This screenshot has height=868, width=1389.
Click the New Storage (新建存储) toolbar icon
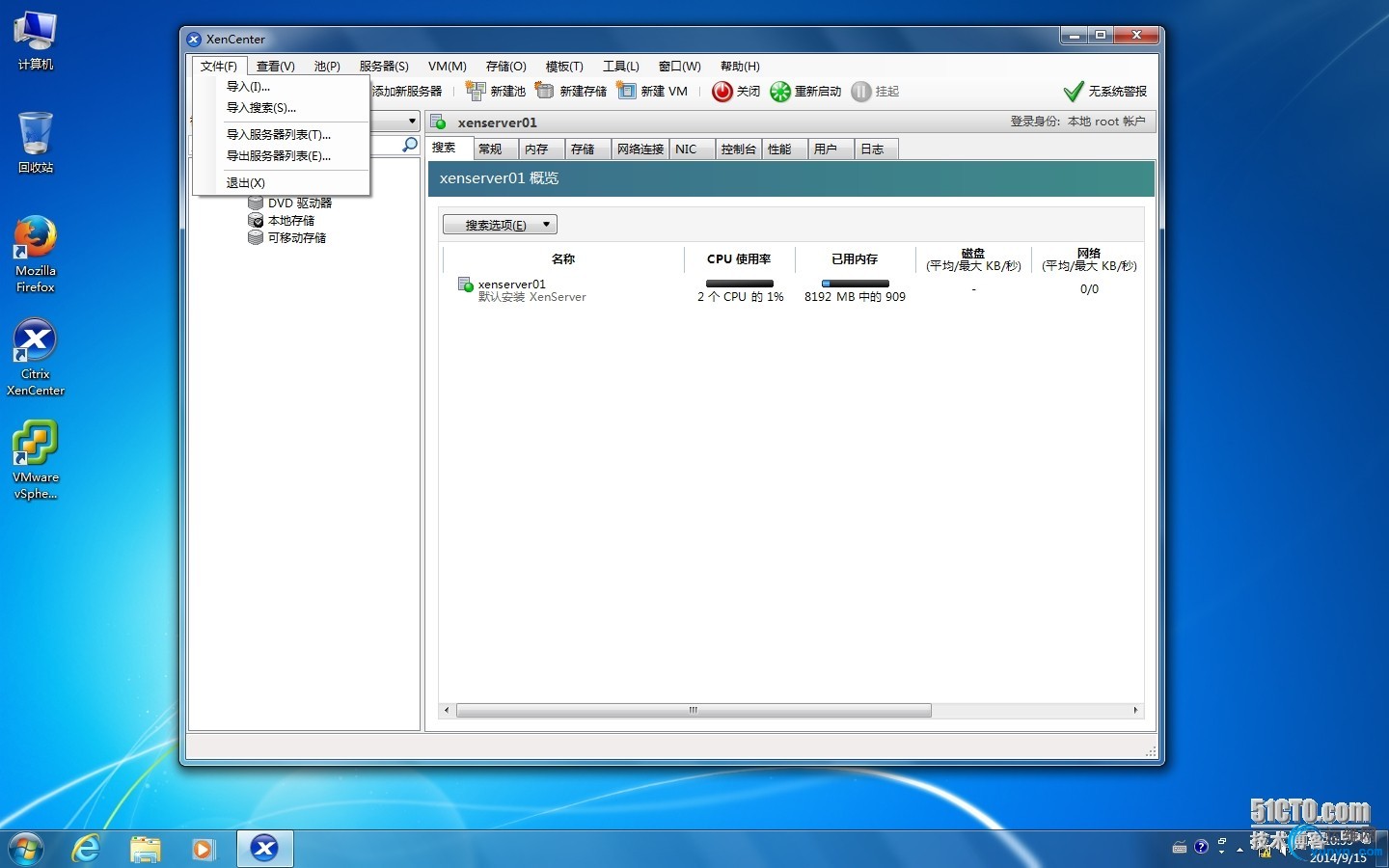pyautogui.click(x=545, y=91)
